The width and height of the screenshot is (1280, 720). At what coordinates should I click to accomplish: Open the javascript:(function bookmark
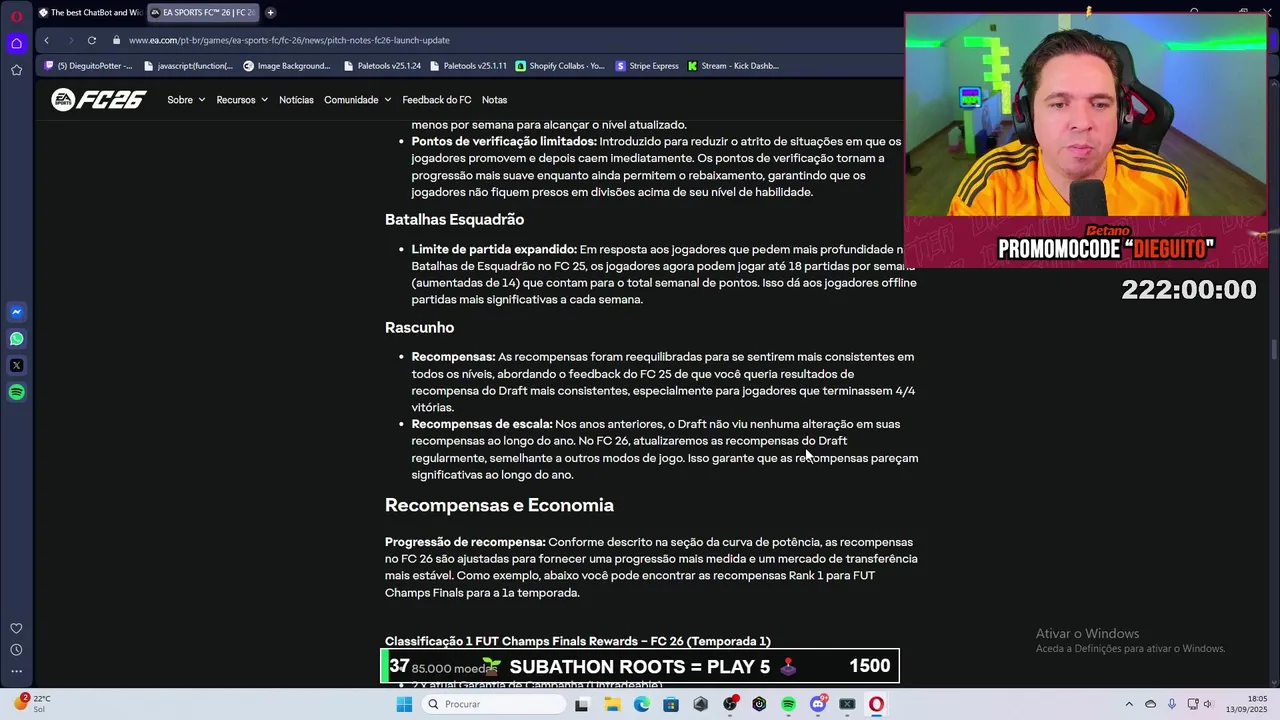(x=188, y=66)
